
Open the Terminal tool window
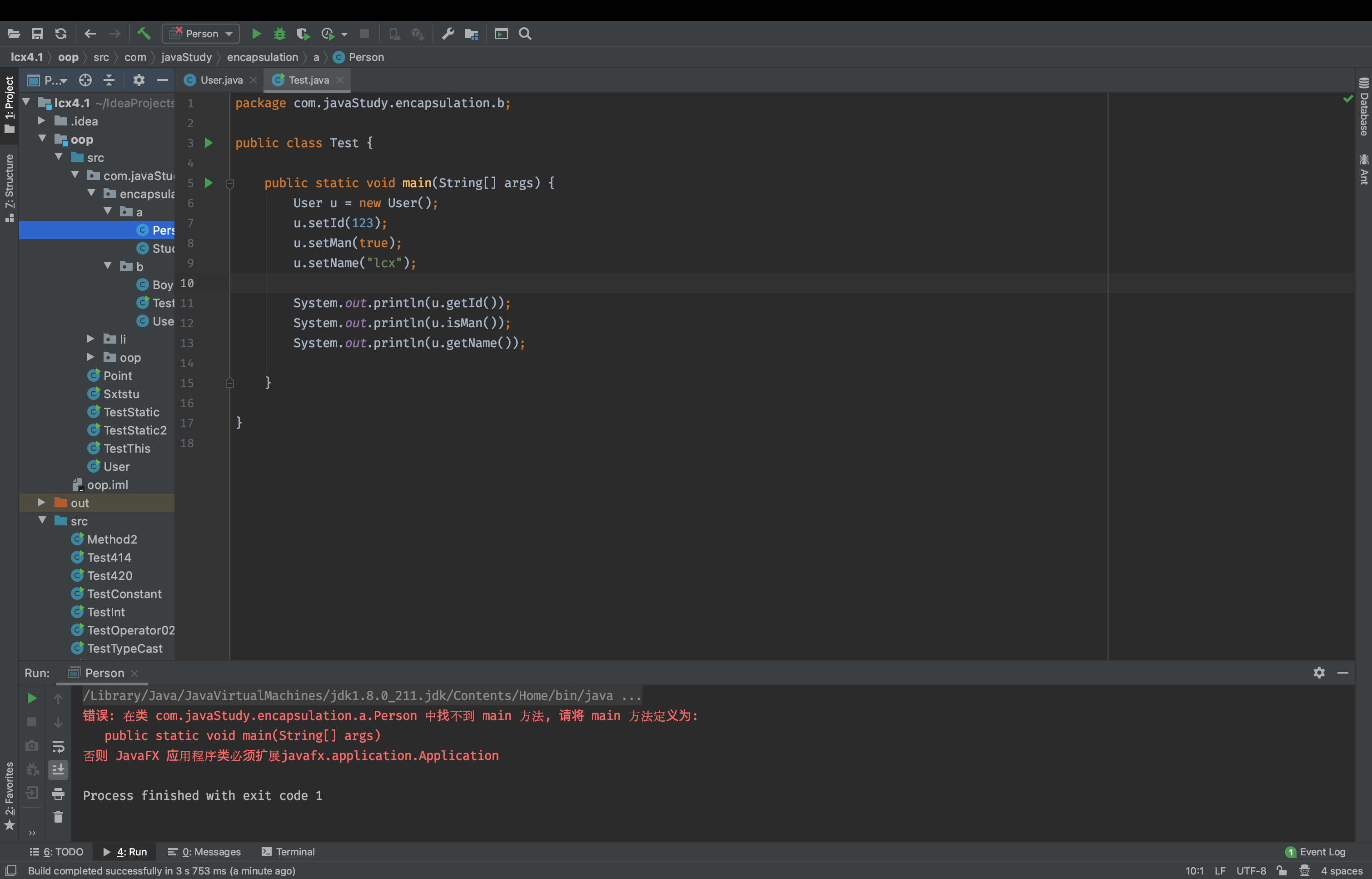pyautogui.click(x=288, y=852)
